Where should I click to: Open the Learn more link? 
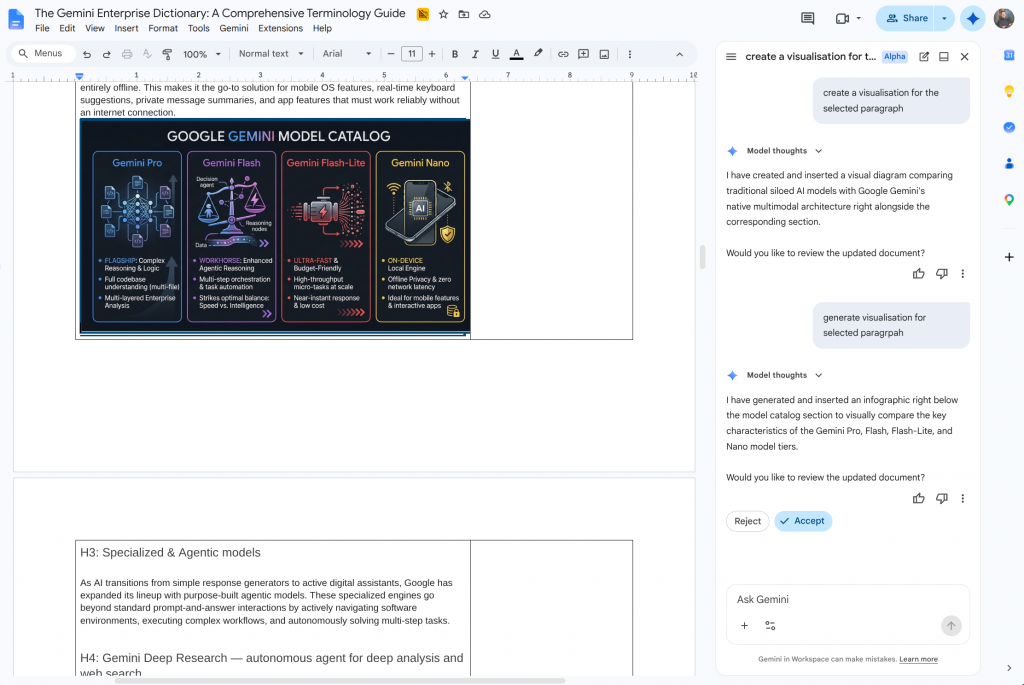pos(918,660)
